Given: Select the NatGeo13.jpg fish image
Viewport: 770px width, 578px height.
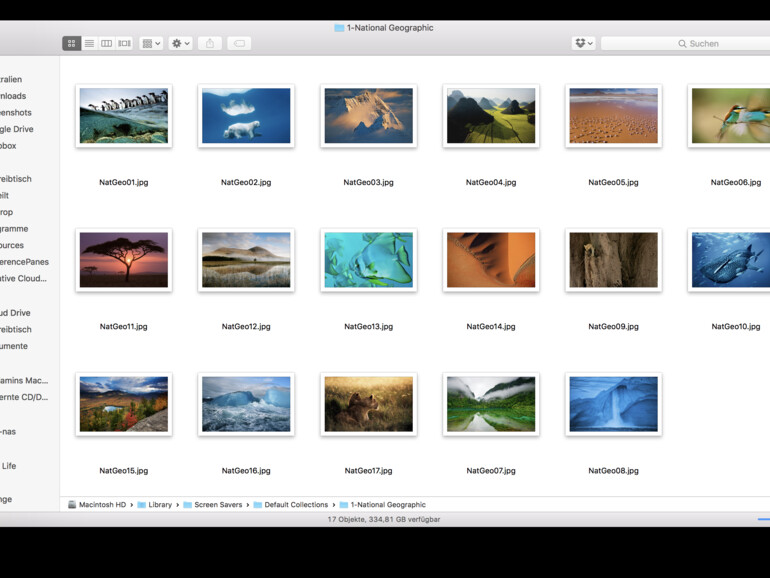Looking at the screenshot, I should point(368,260).
